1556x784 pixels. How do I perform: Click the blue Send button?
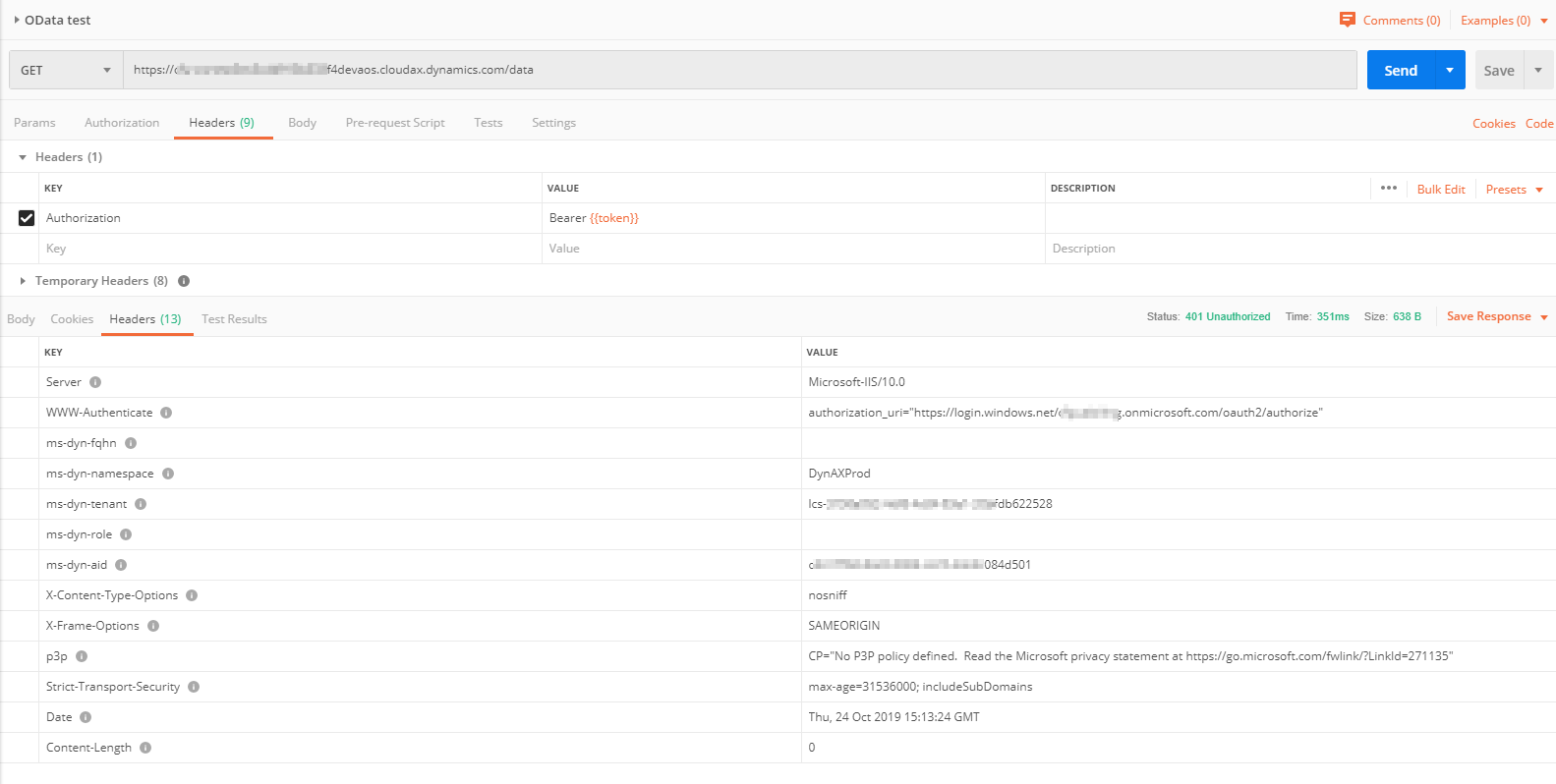point(1401,70)
